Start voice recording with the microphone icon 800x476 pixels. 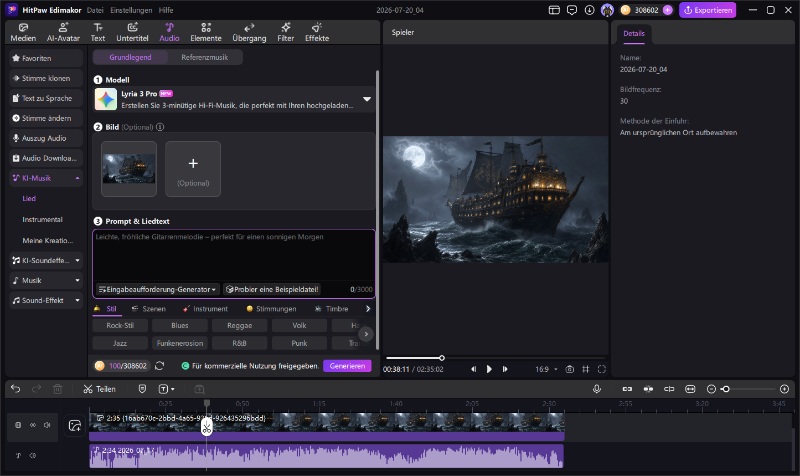coord(596,389)
